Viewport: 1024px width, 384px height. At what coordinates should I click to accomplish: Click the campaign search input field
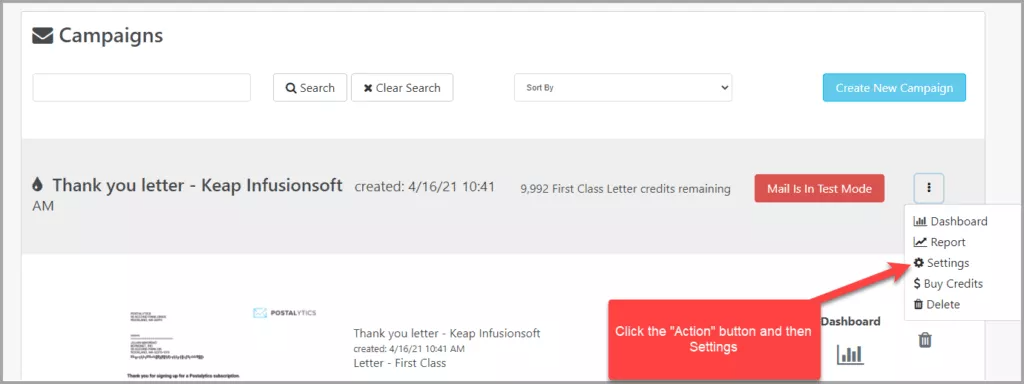[x=142, y=88]
